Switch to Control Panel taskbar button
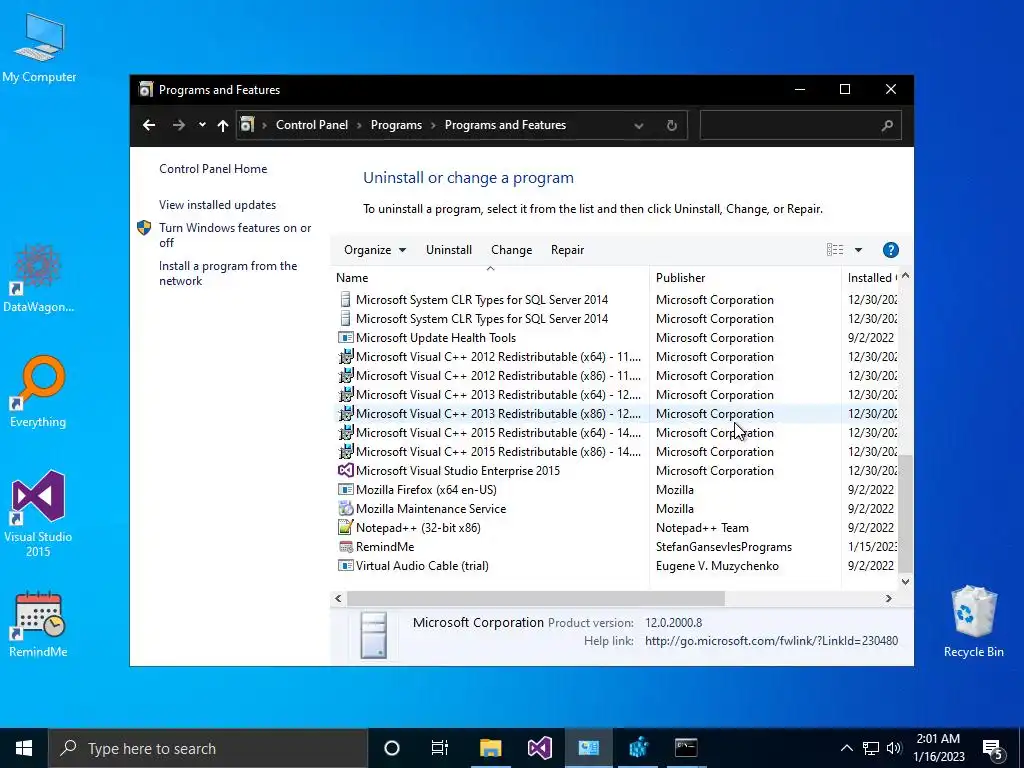The width and height of the screenshot is (1024, 768). click(588, 748)
